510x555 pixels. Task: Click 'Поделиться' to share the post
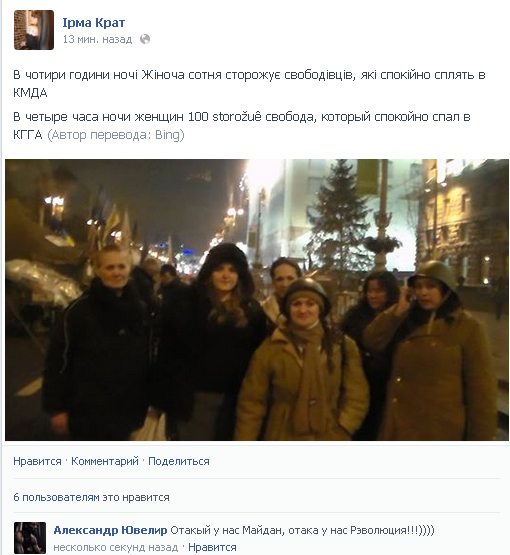[x=179, y=461]
